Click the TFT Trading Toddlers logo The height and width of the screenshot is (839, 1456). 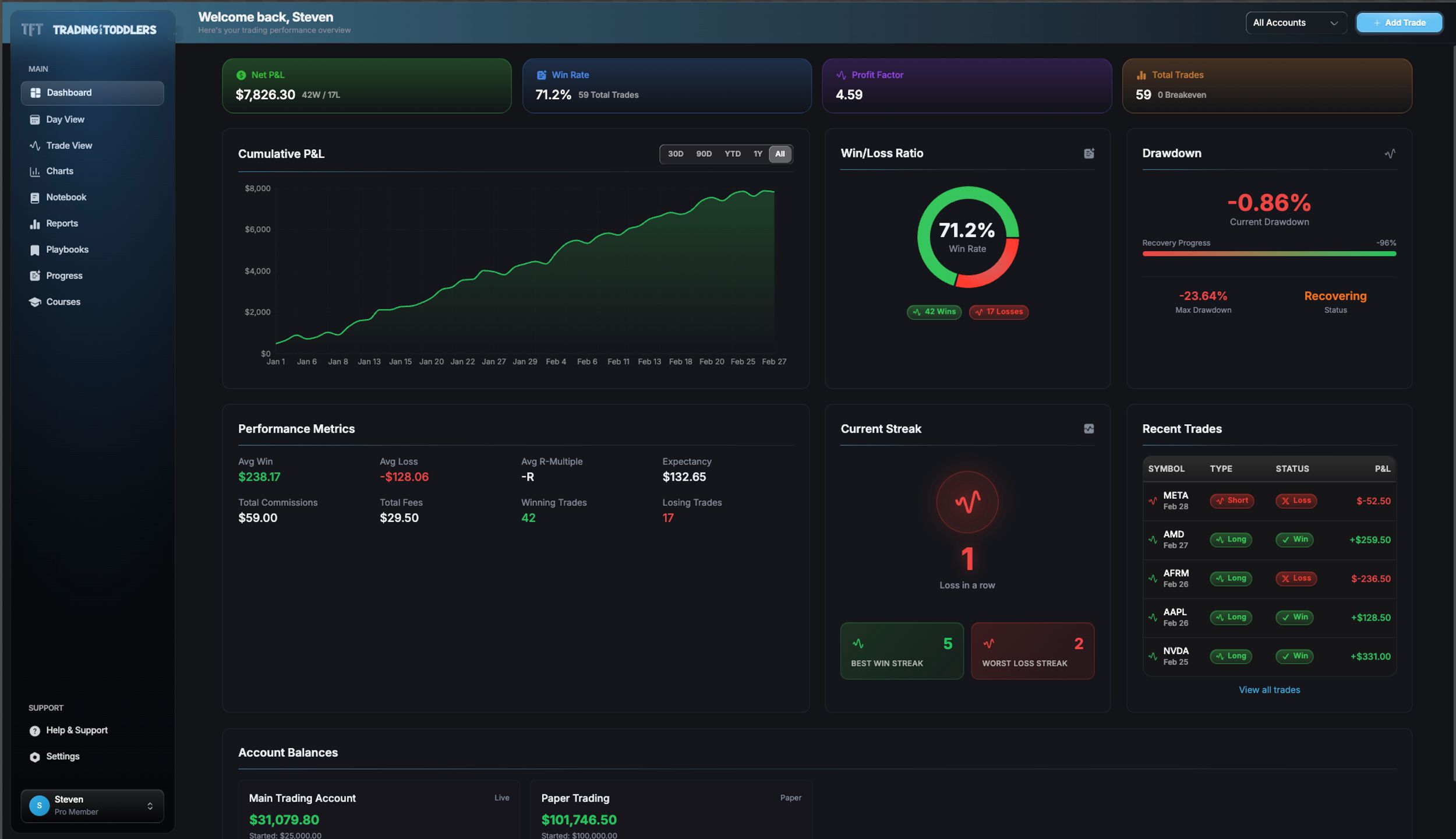(x=89, y=30)
